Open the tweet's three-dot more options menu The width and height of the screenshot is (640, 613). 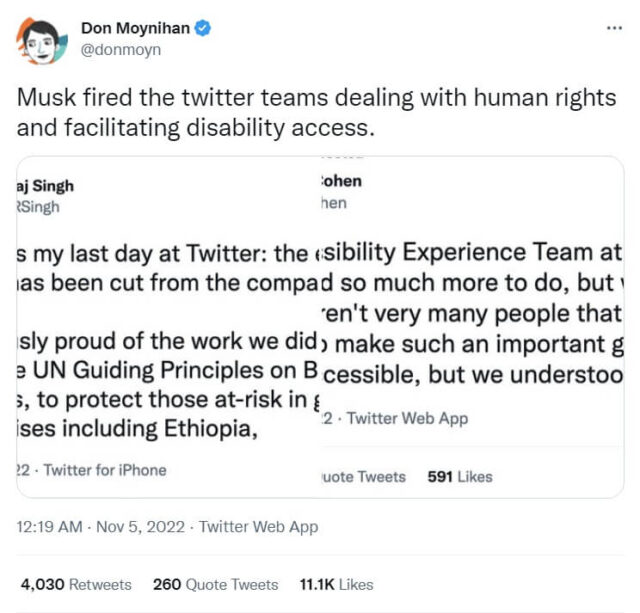click(x=615, y=28)
